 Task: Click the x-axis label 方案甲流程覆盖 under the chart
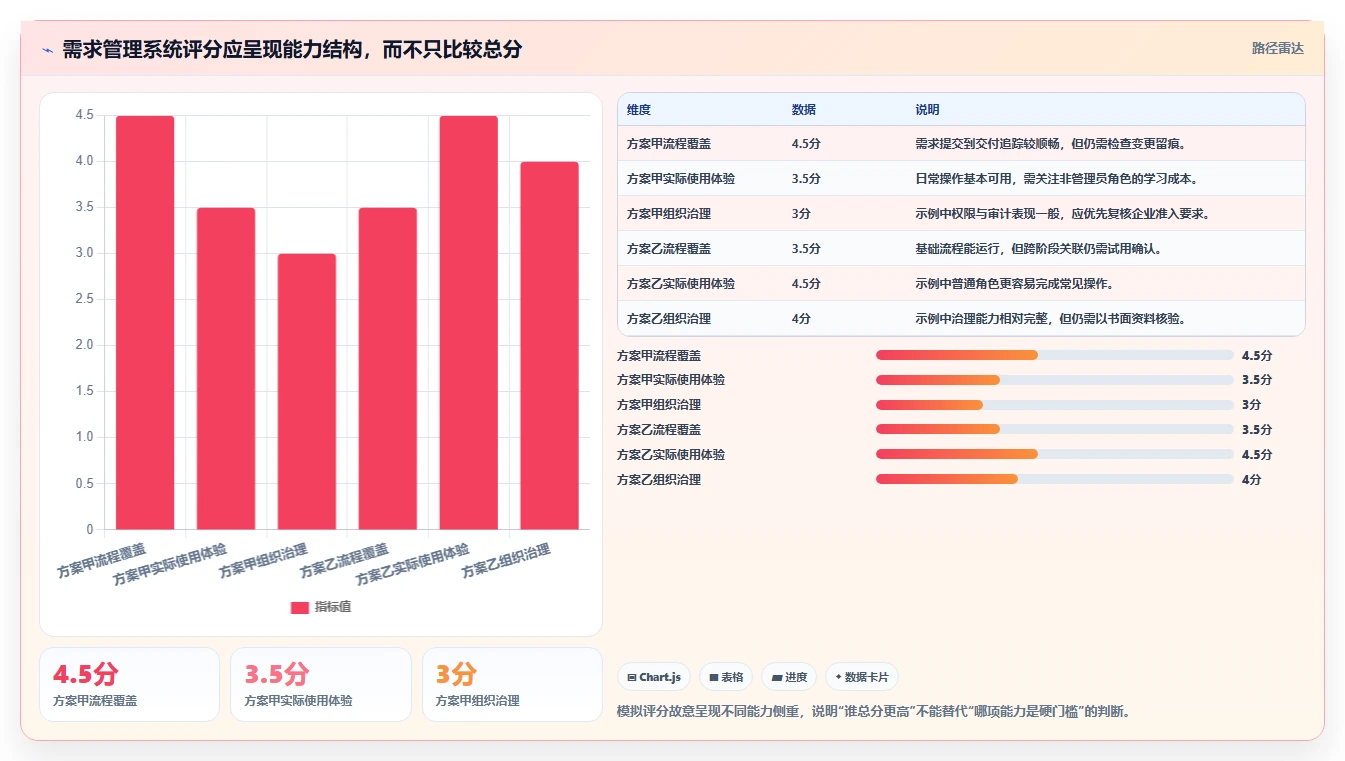point(102,561)
